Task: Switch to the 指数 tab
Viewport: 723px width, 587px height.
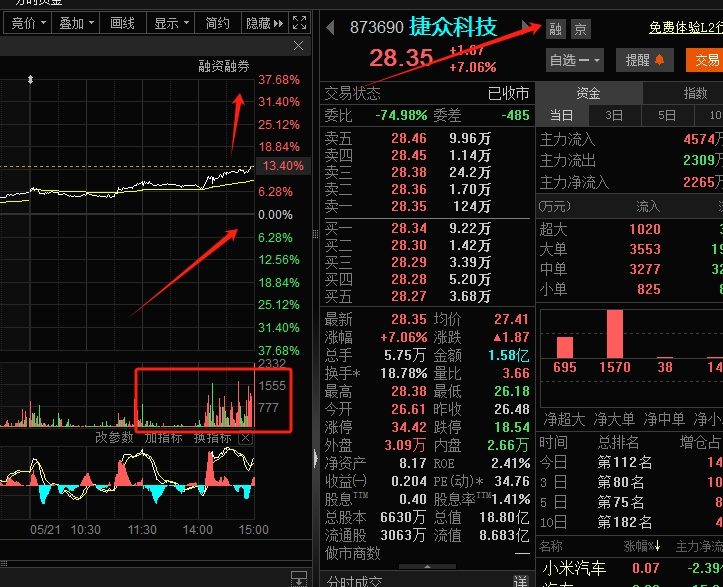Action: (x=683, y=94)
